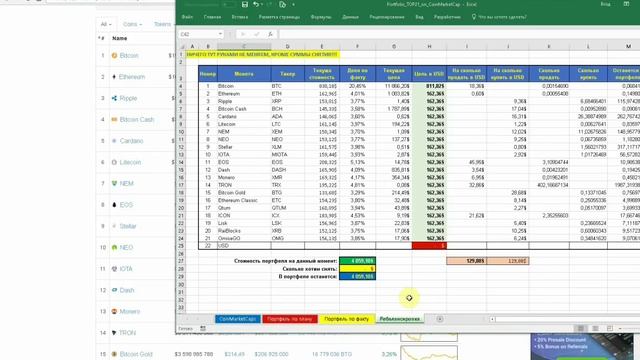Screen dimensions: 640x360
Task: Click the yellow withdrawal amount cell in row 28
Action: (358, 269)
